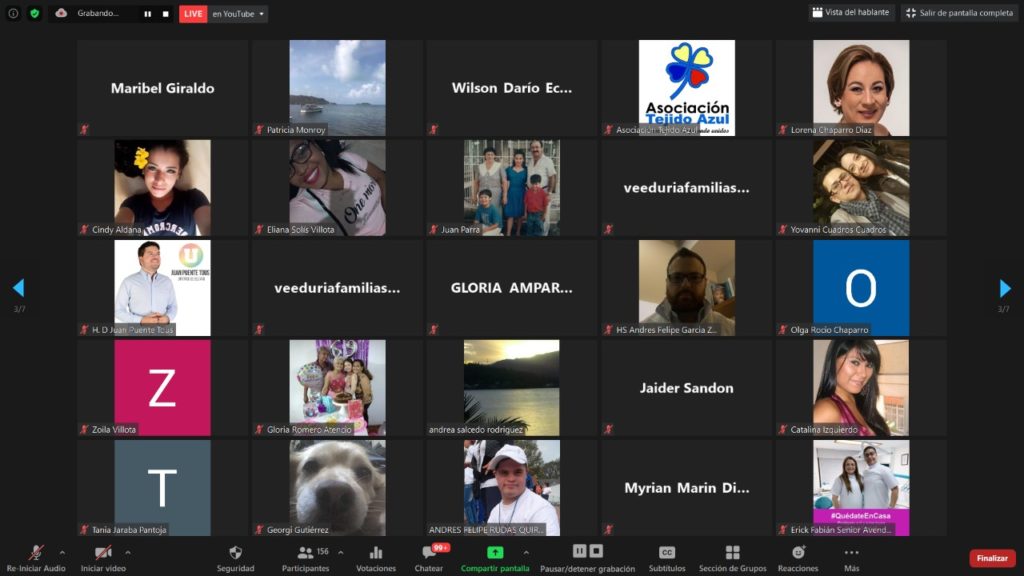Open Reacciones emoji menu
The image size is (1024, 576).
click(x=798, y=559)
